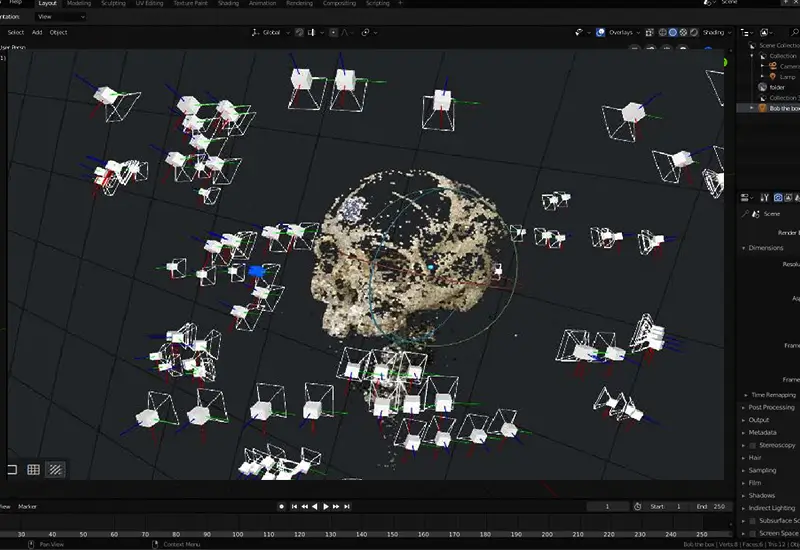Screen dimensions: 800x550
Task: Open the Object menu in viewport header
Action: pyautogui.click(x=59, y=32)
